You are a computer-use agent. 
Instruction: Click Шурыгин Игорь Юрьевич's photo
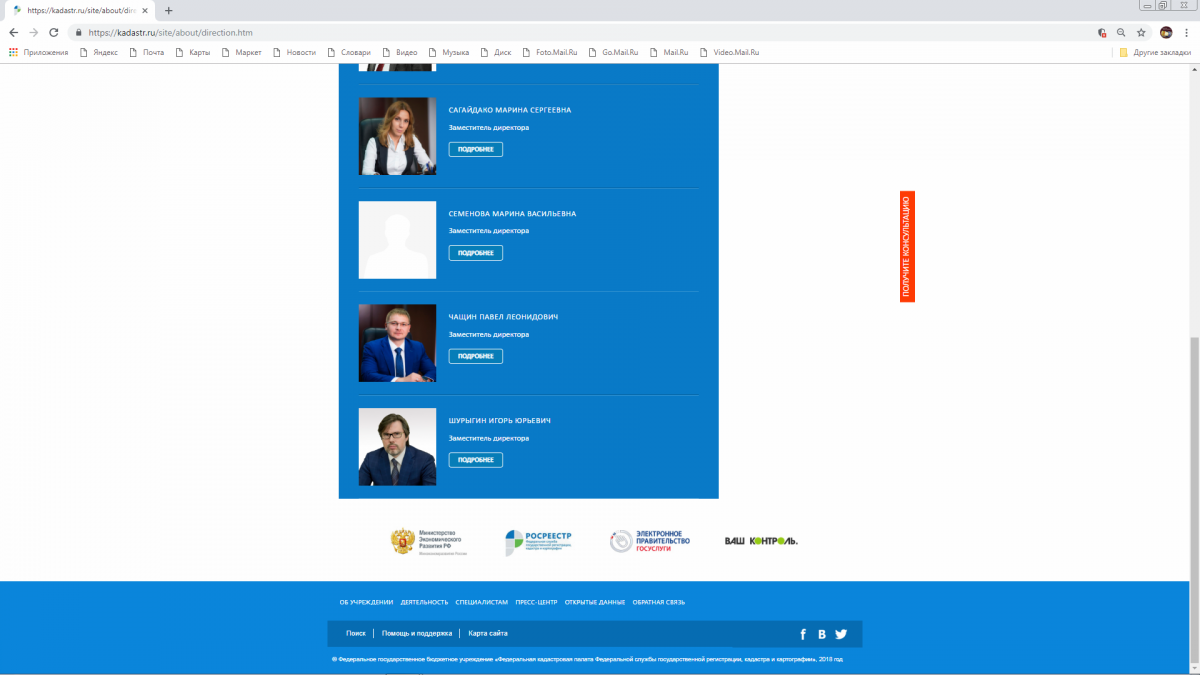(397, 447)
